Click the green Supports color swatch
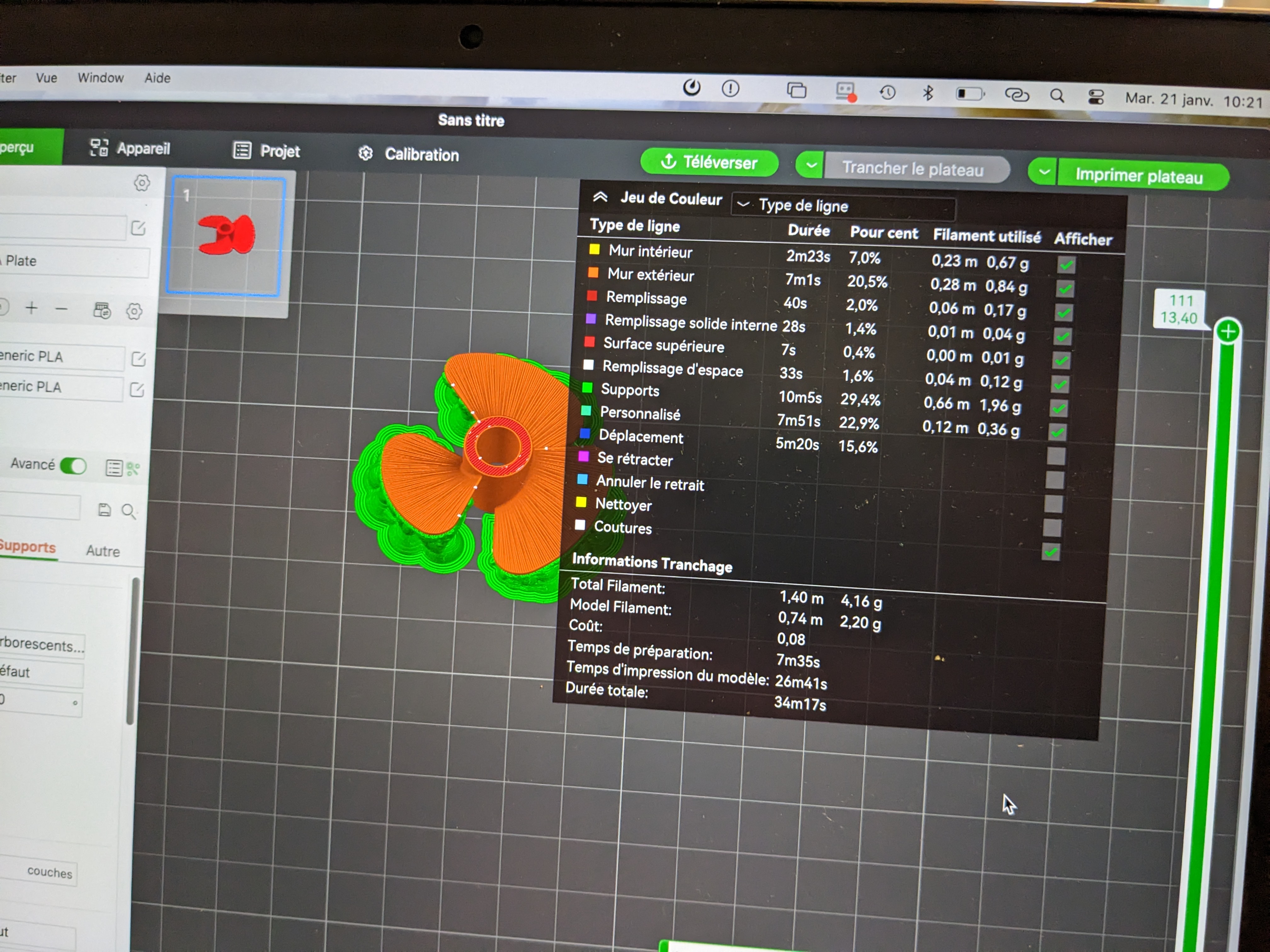This screenshot has height=952, width=1270. tap(587, 388)
